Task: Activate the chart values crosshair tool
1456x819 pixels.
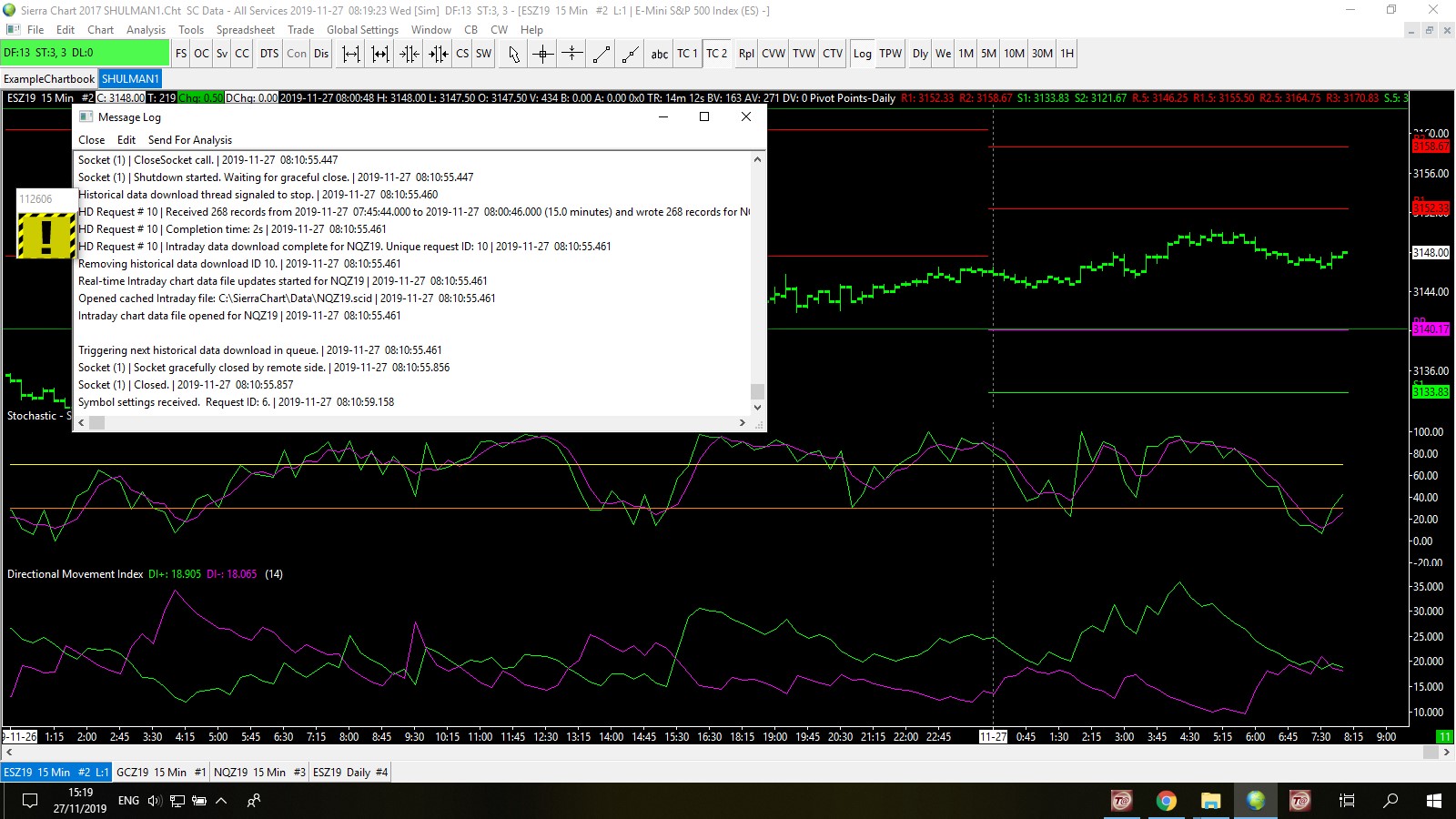Action: 542,54
